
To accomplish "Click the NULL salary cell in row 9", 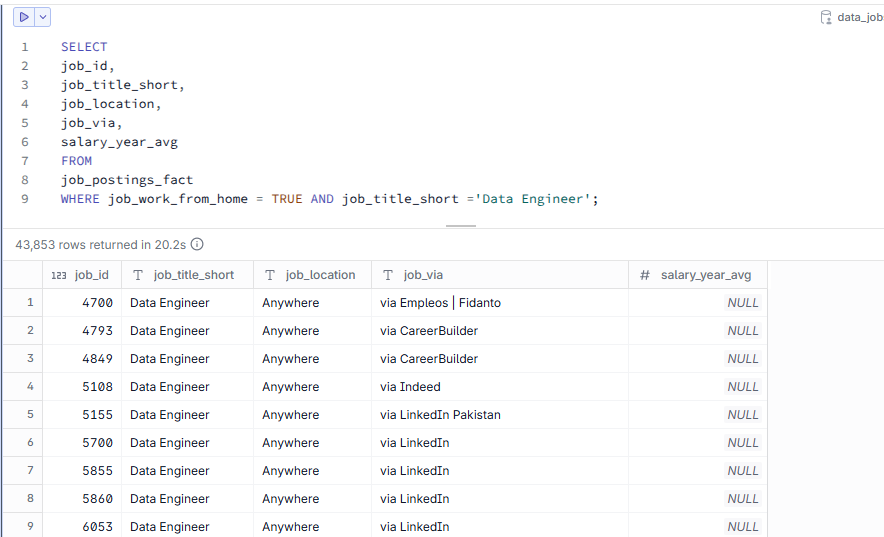I will point(698,526).
